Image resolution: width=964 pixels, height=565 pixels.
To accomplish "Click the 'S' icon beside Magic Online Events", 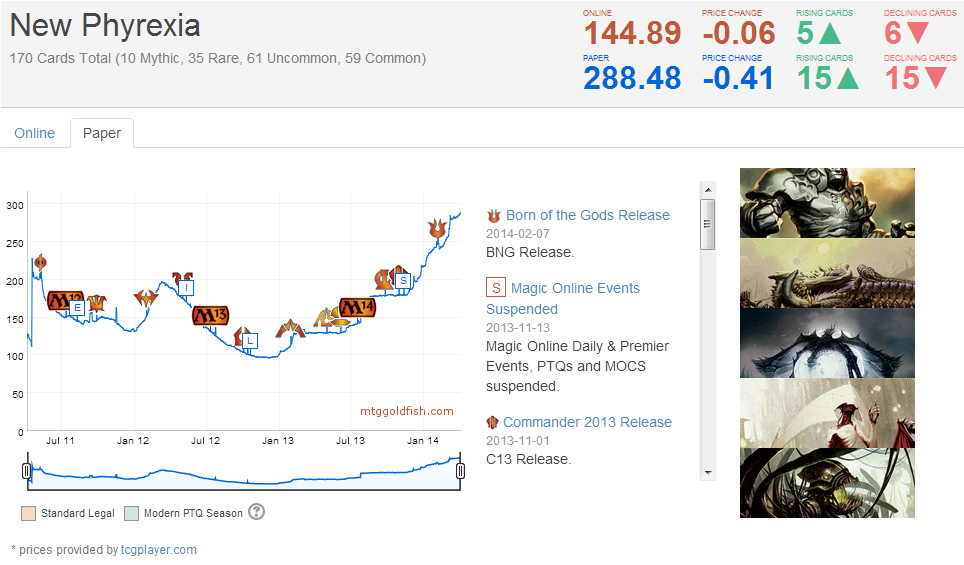I will [x=495, y=288].
